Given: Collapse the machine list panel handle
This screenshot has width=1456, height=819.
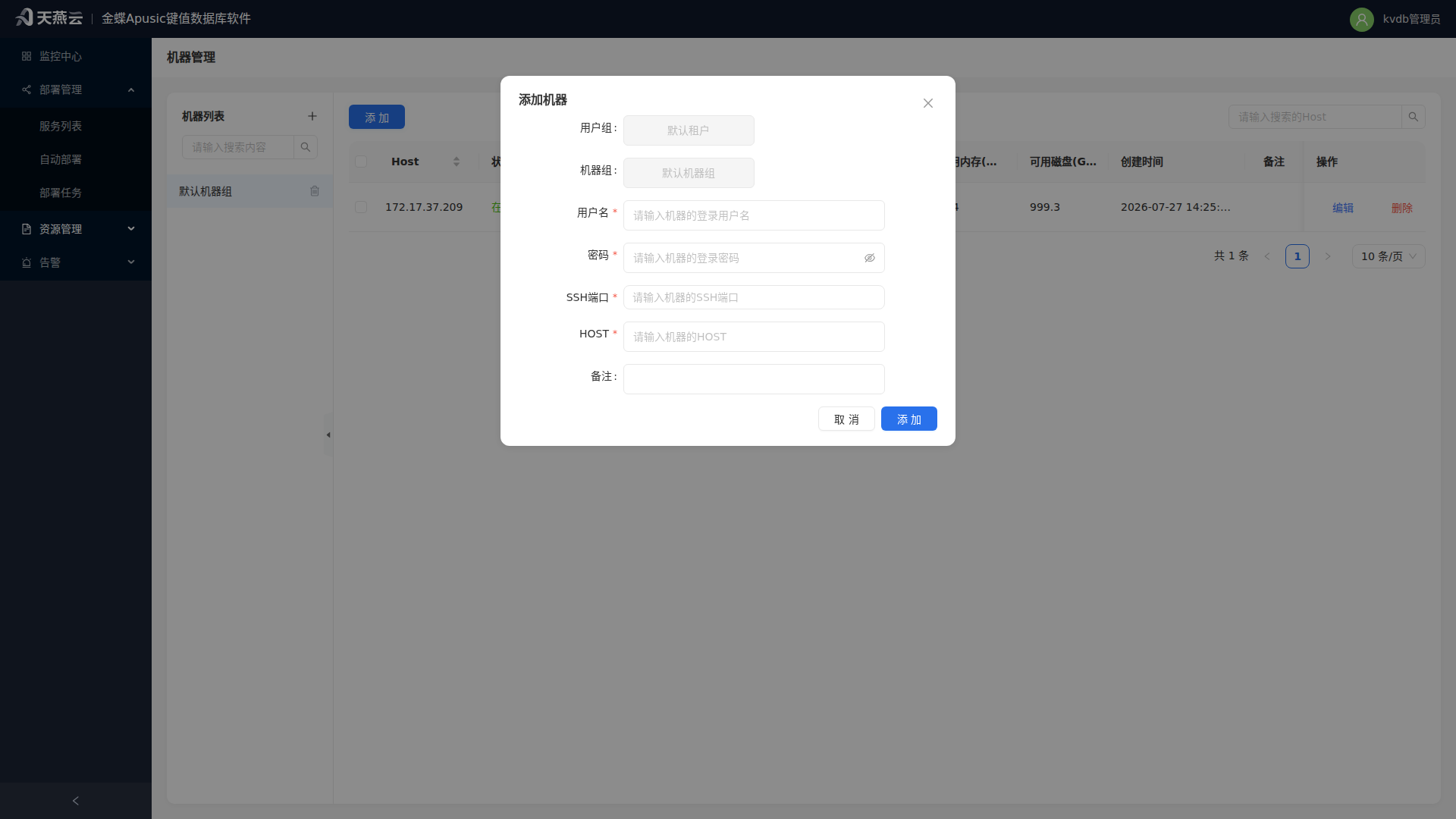Looking at the screenshot, I should tap(328, 435).
